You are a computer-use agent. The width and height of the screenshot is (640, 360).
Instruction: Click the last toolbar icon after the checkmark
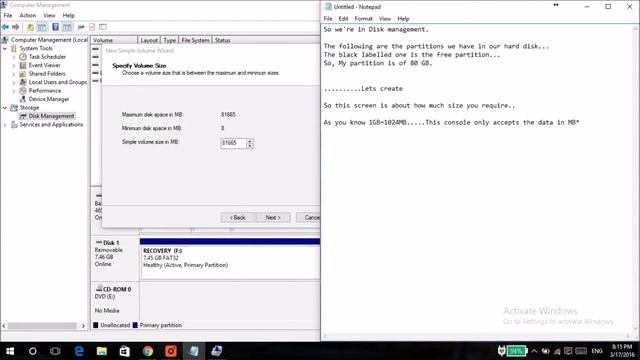pyautogui.click(x=103, y=27)
